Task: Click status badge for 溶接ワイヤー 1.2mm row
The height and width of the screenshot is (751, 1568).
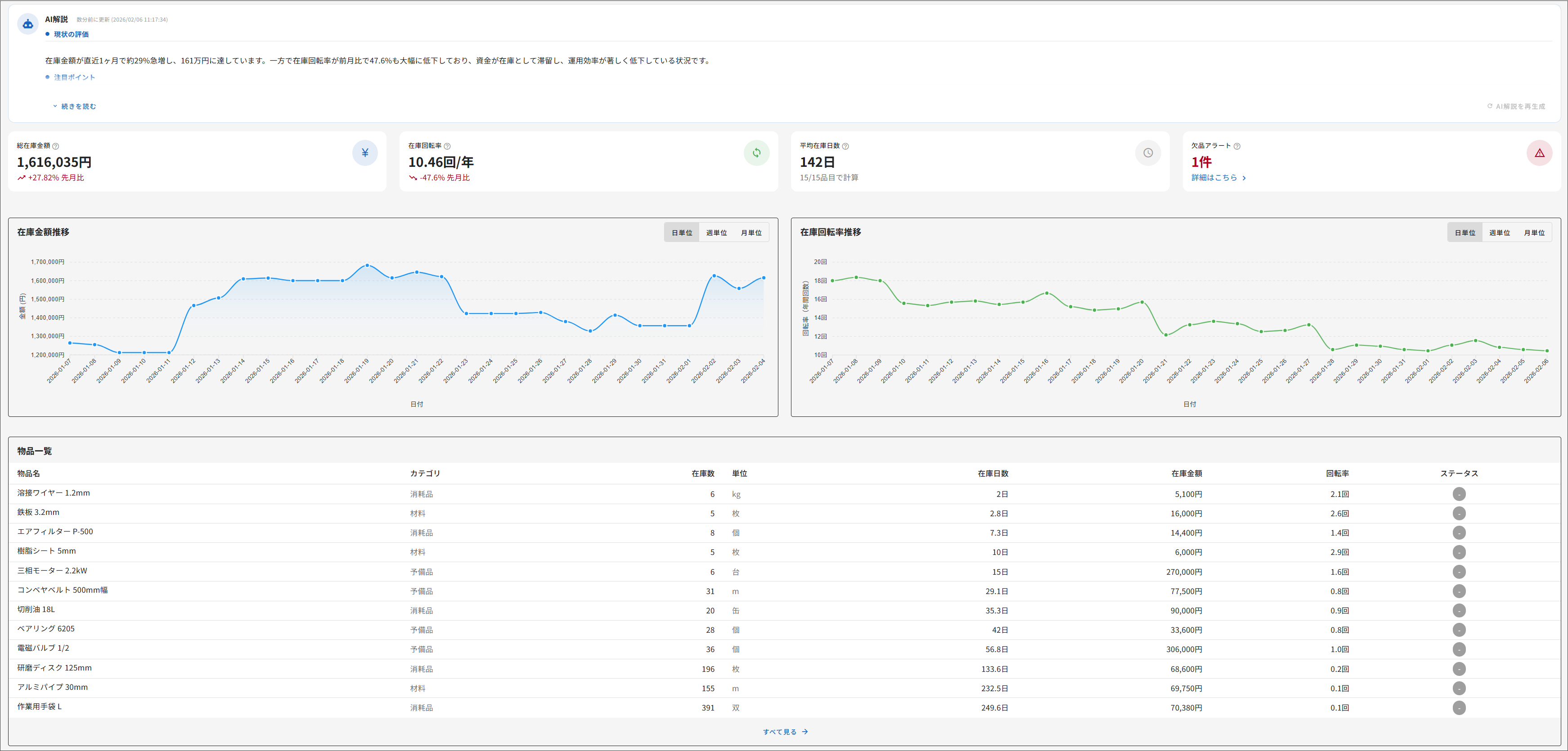Action: tap(1459, 494)
